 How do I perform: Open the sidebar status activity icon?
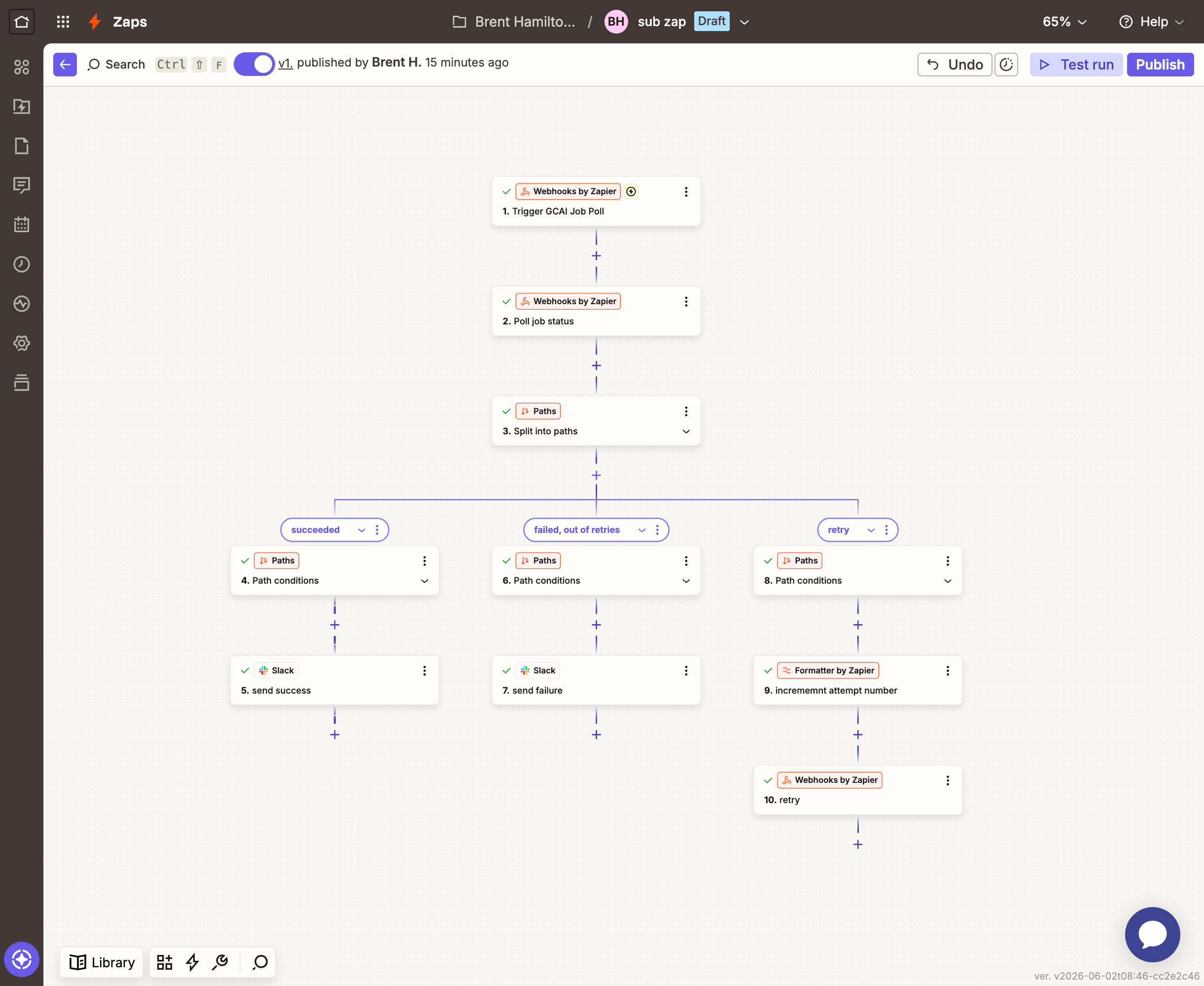[x=22, y=304]
